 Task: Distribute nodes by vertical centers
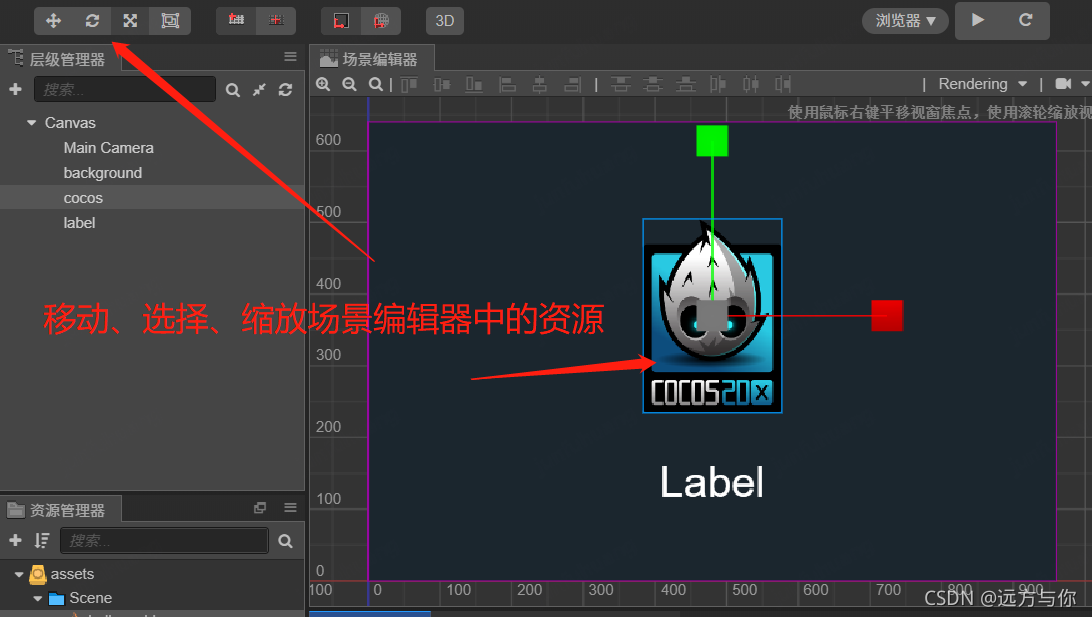(x=653, y=84)
